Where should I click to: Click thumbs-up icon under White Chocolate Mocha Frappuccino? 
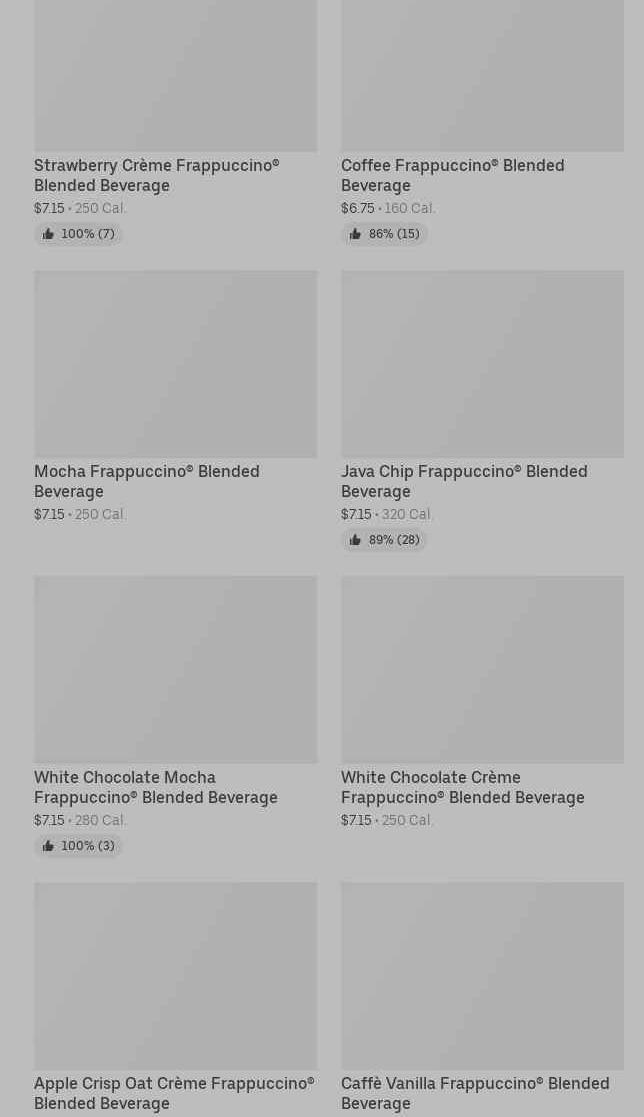coord(48,846)
